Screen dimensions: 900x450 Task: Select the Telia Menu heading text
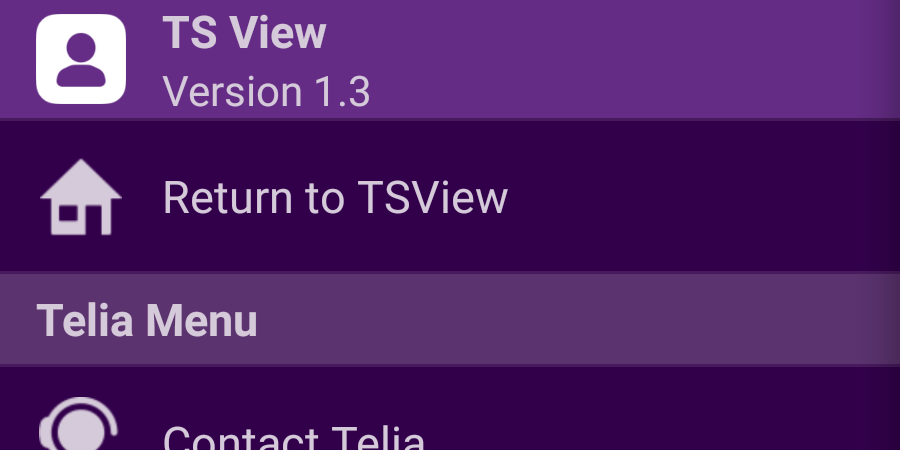click(x=147, y=321)
